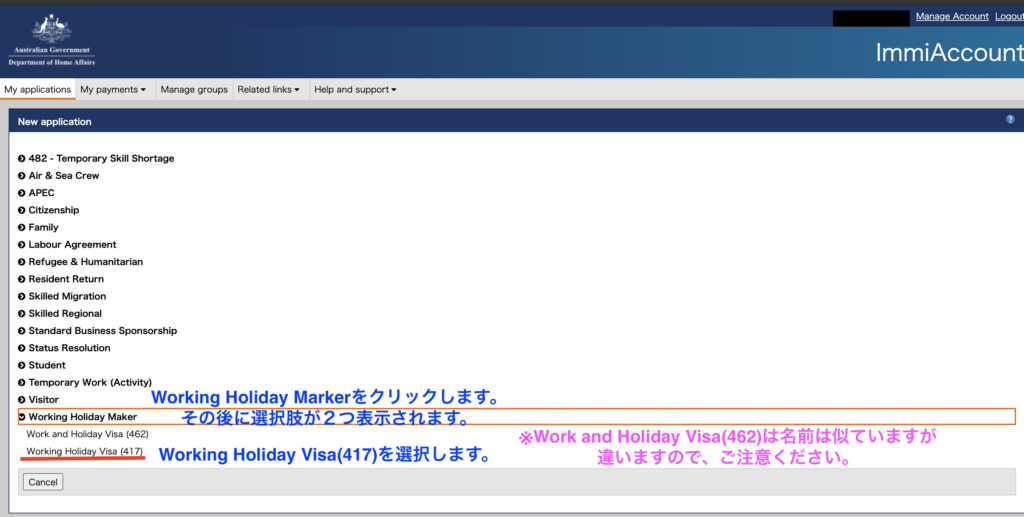Open the My applications tab
The width and height of the screenshot is (1024, 517).
pyautogui.click(x=37, y=89)
